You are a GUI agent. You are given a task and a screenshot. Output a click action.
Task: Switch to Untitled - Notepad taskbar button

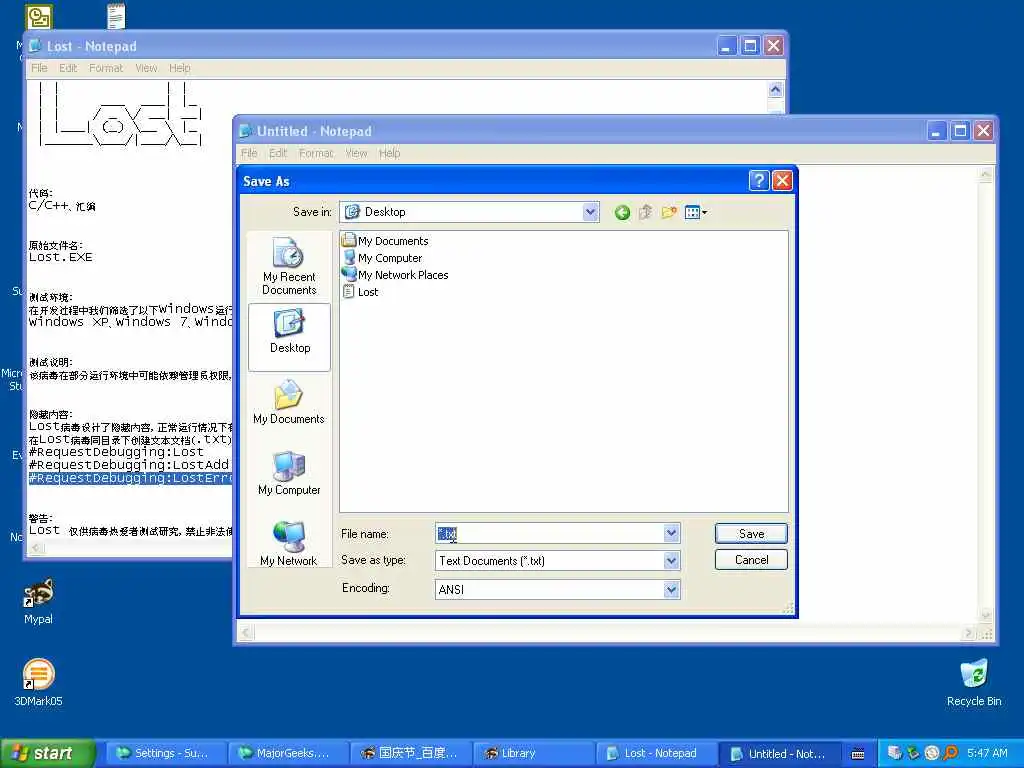(x=779, y=754)
